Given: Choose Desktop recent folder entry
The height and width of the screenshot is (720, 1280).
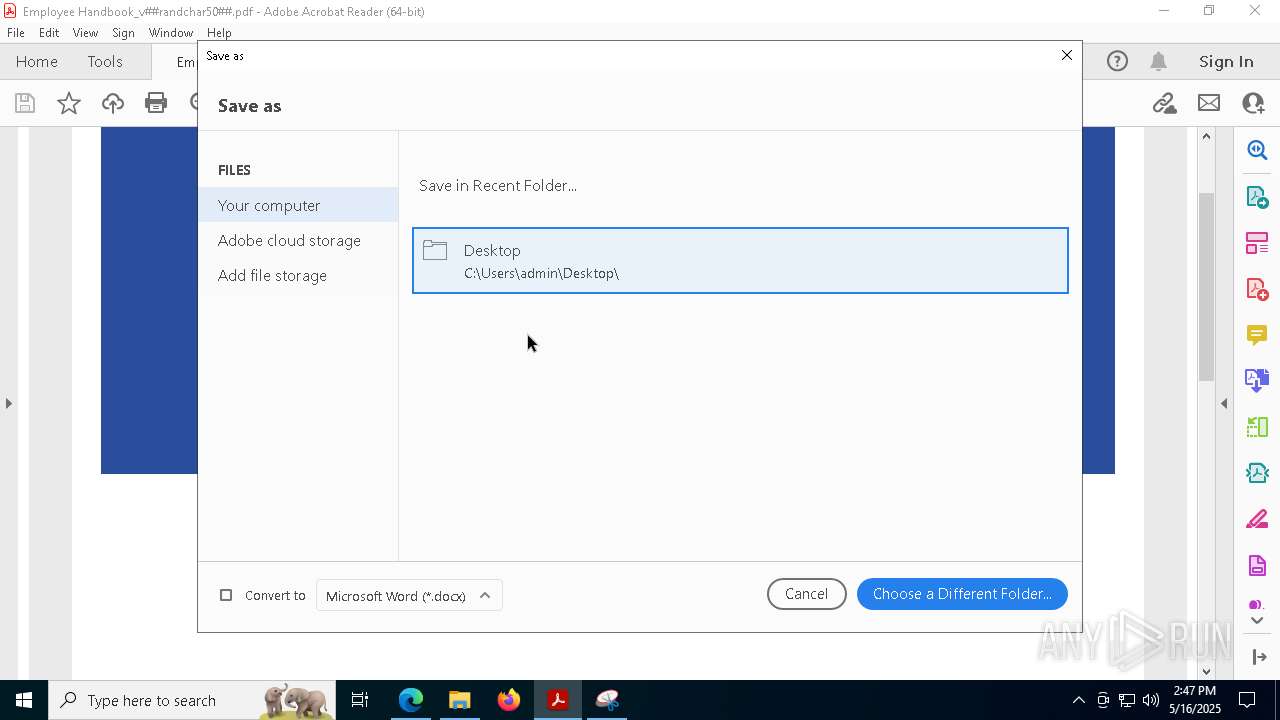Looking at the screenshot, I should (x=740, y=261).
